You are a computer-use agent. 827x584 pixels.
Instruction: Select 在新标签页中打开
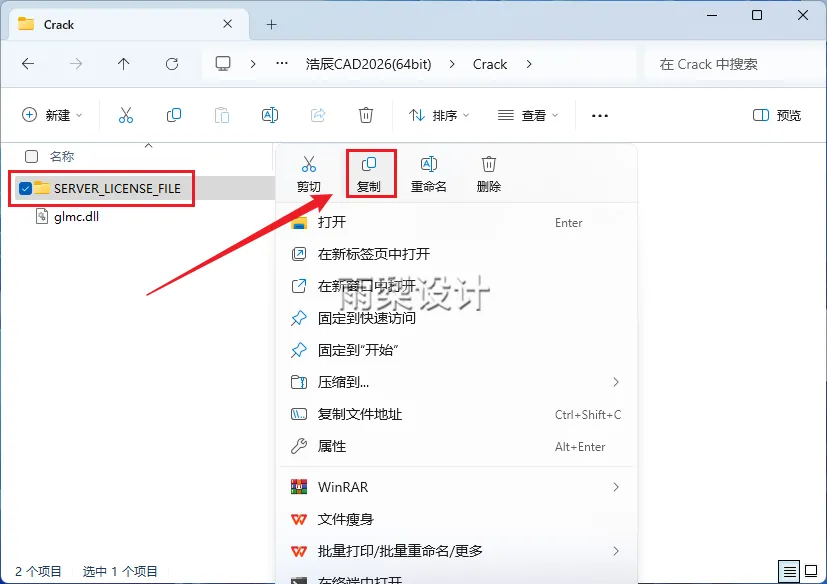[456, 254]
